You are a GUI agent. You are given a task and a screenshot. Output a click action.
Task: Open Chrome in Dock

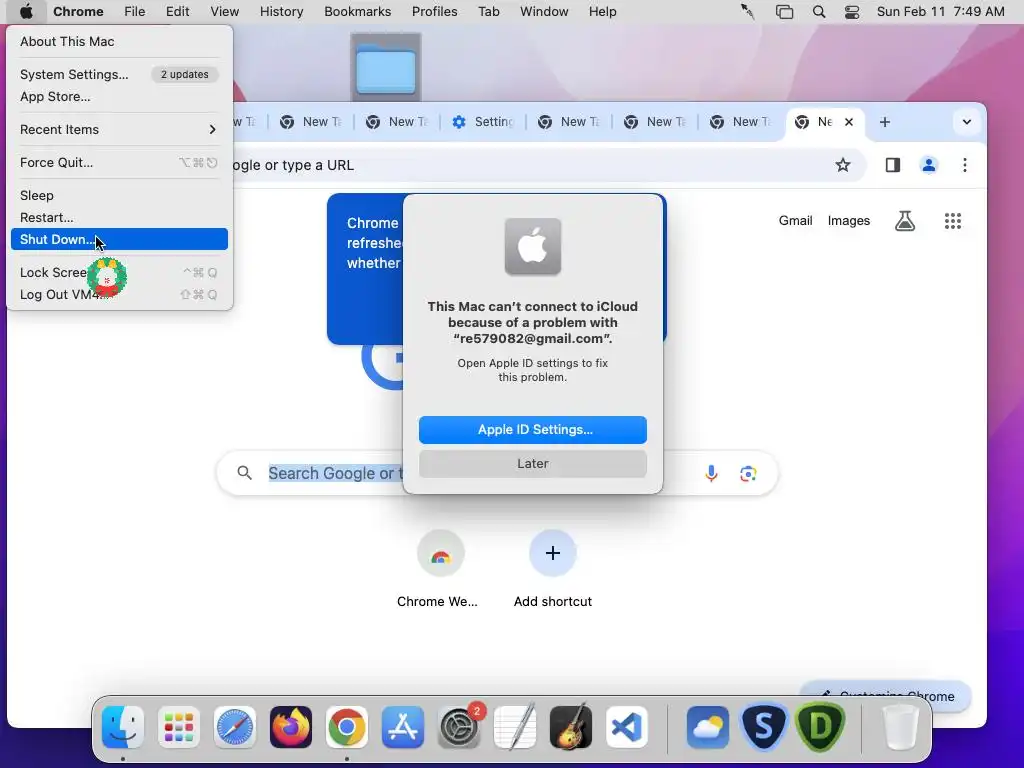(347, 726)
